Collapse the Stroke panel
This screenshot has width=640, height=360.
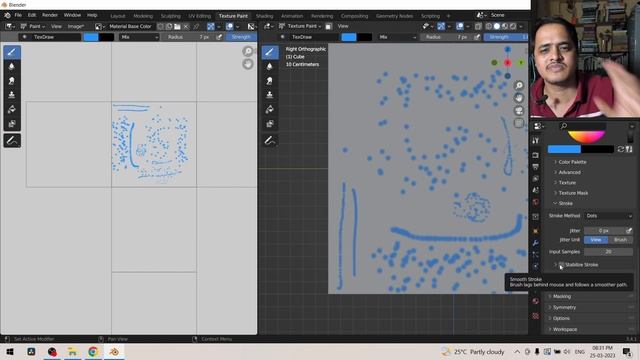coord(565,203)
